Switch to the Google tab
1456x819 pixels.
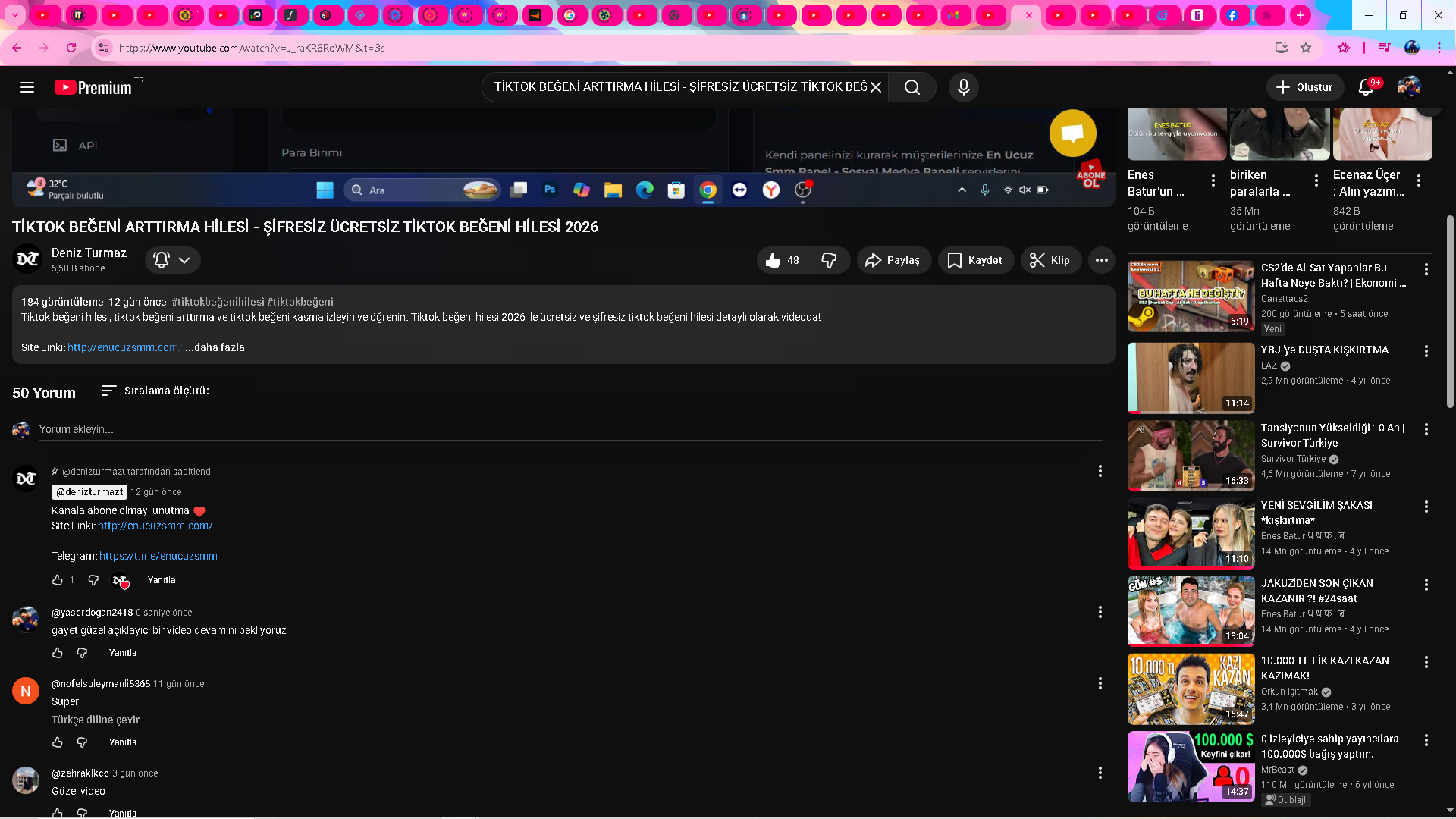coord(570,15)
